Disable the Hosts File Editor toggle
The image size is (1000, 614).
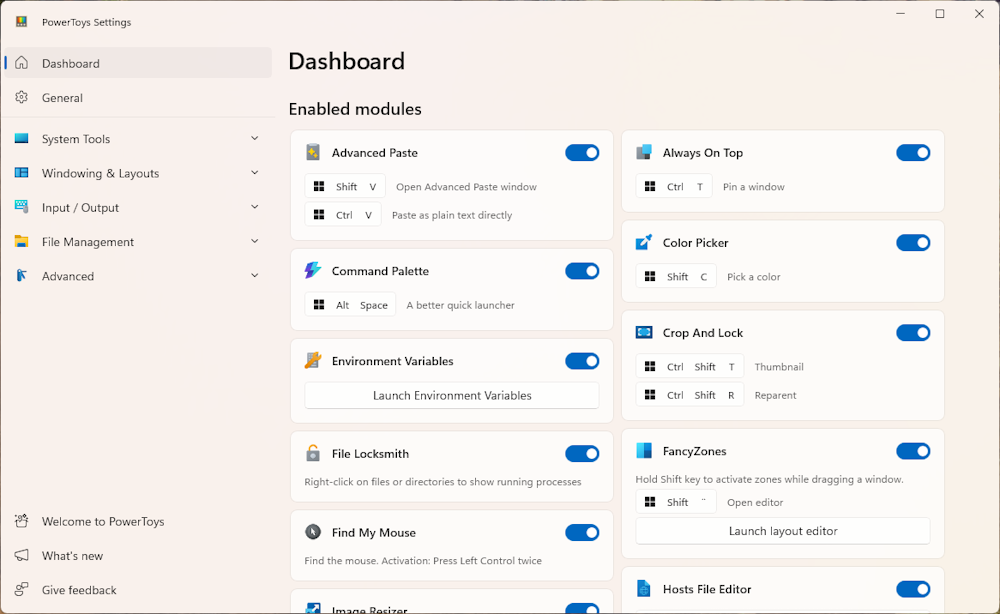click(913, 589)
